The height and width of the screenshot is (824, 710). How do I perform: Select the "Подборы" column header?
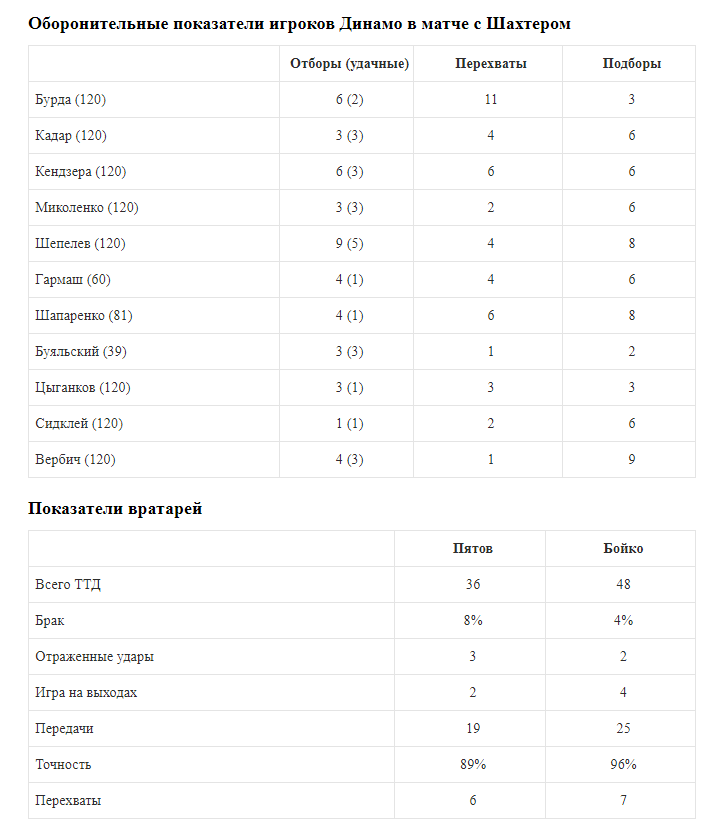click(x=631, y=64)
